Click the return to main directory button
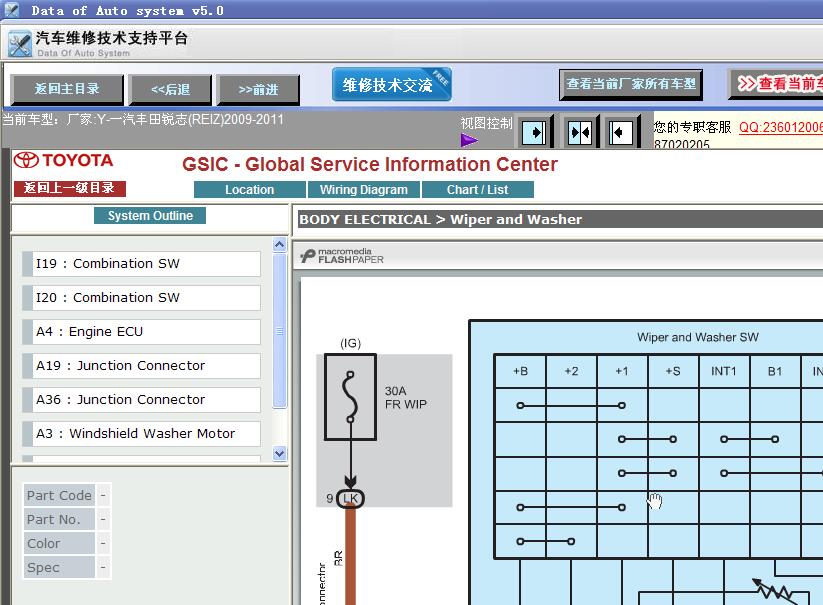823x605 pixels. [67, 89]
